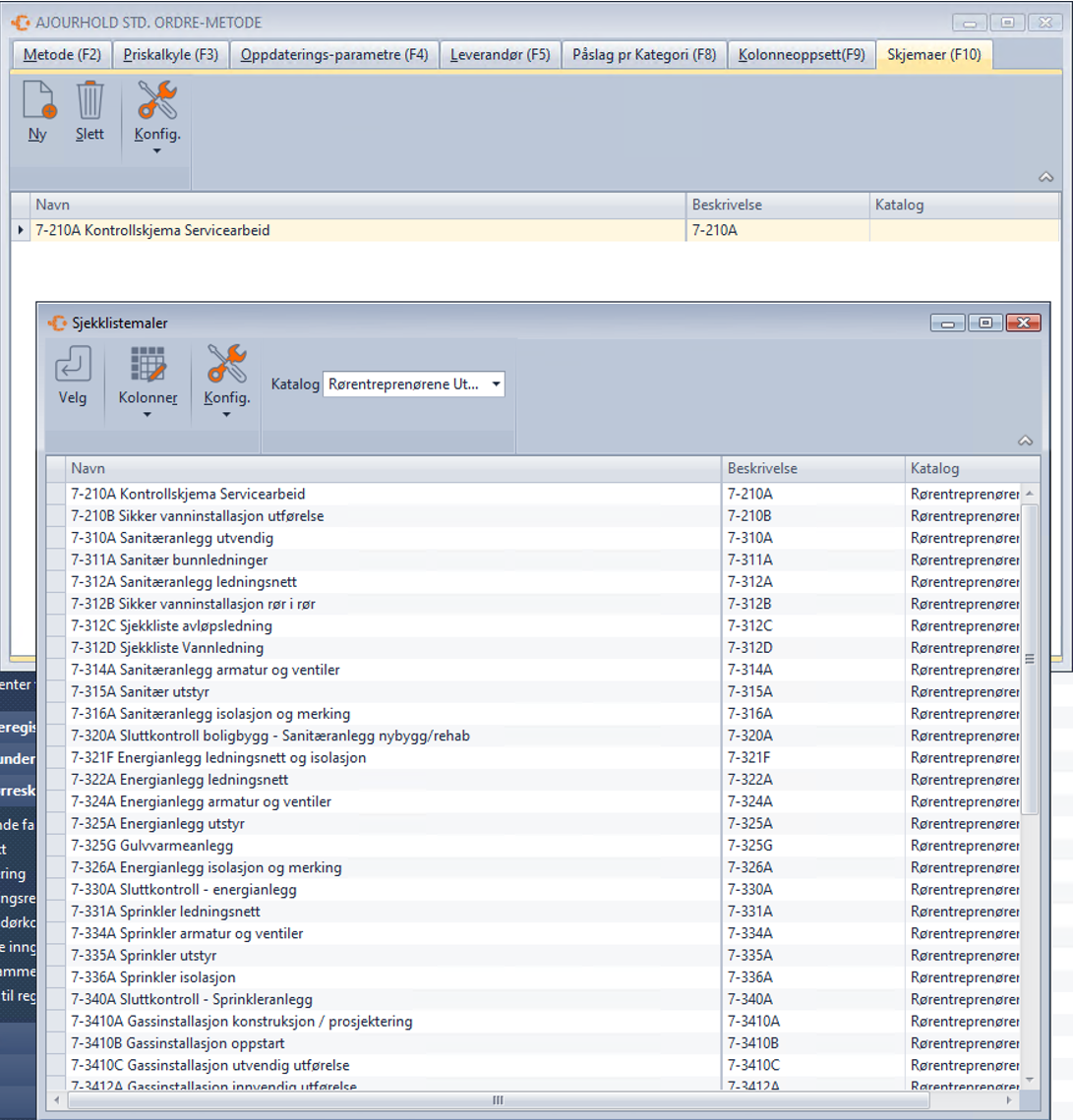Click the Beskrivelse column header in Sjekklistemaler
Screen dimensions: 1073x1120
point(811,469)
